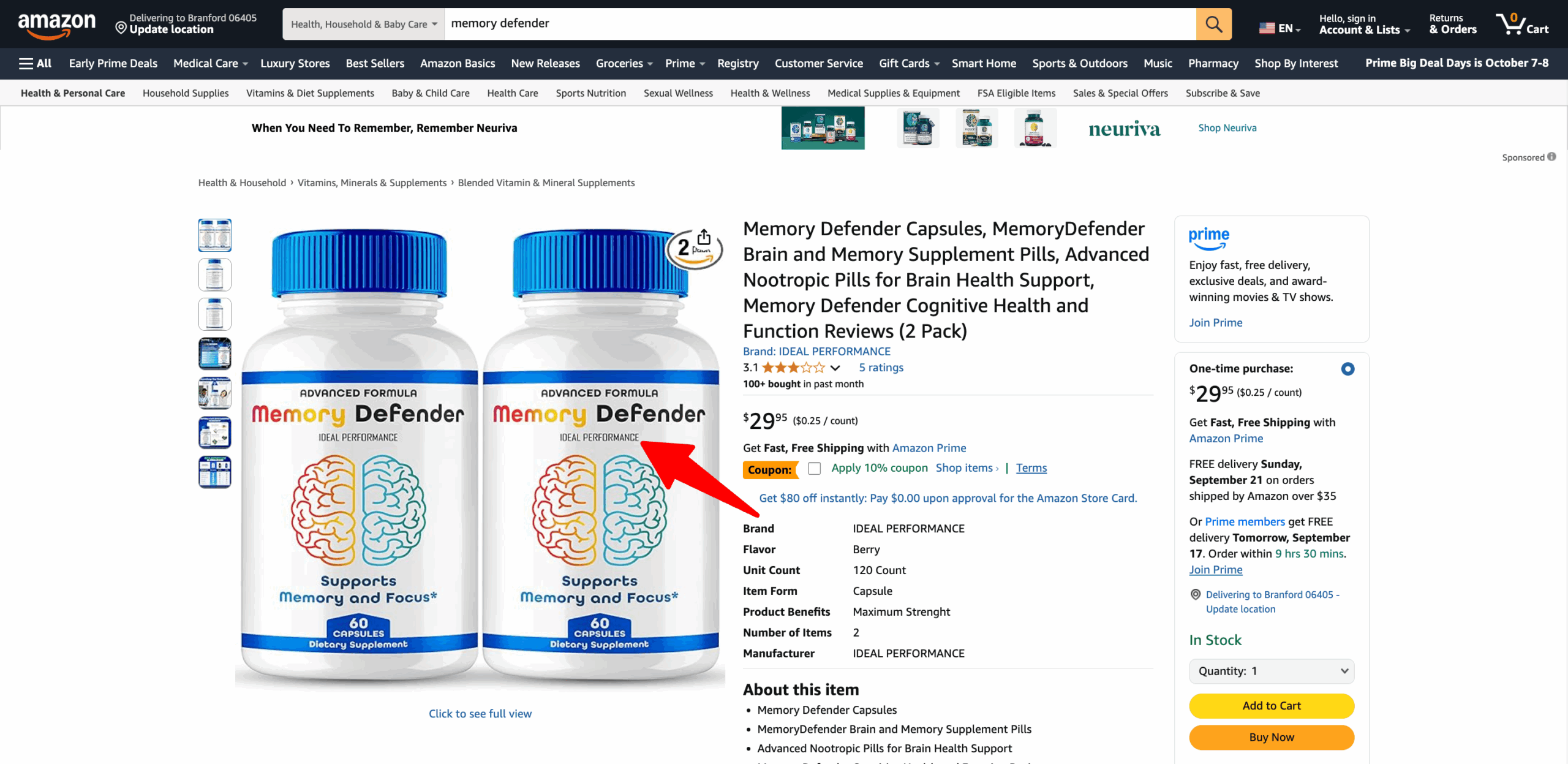This screenshot has width=1568, height=764.
Task: Open the 5 ratings link
Action: tap(881, 368)
